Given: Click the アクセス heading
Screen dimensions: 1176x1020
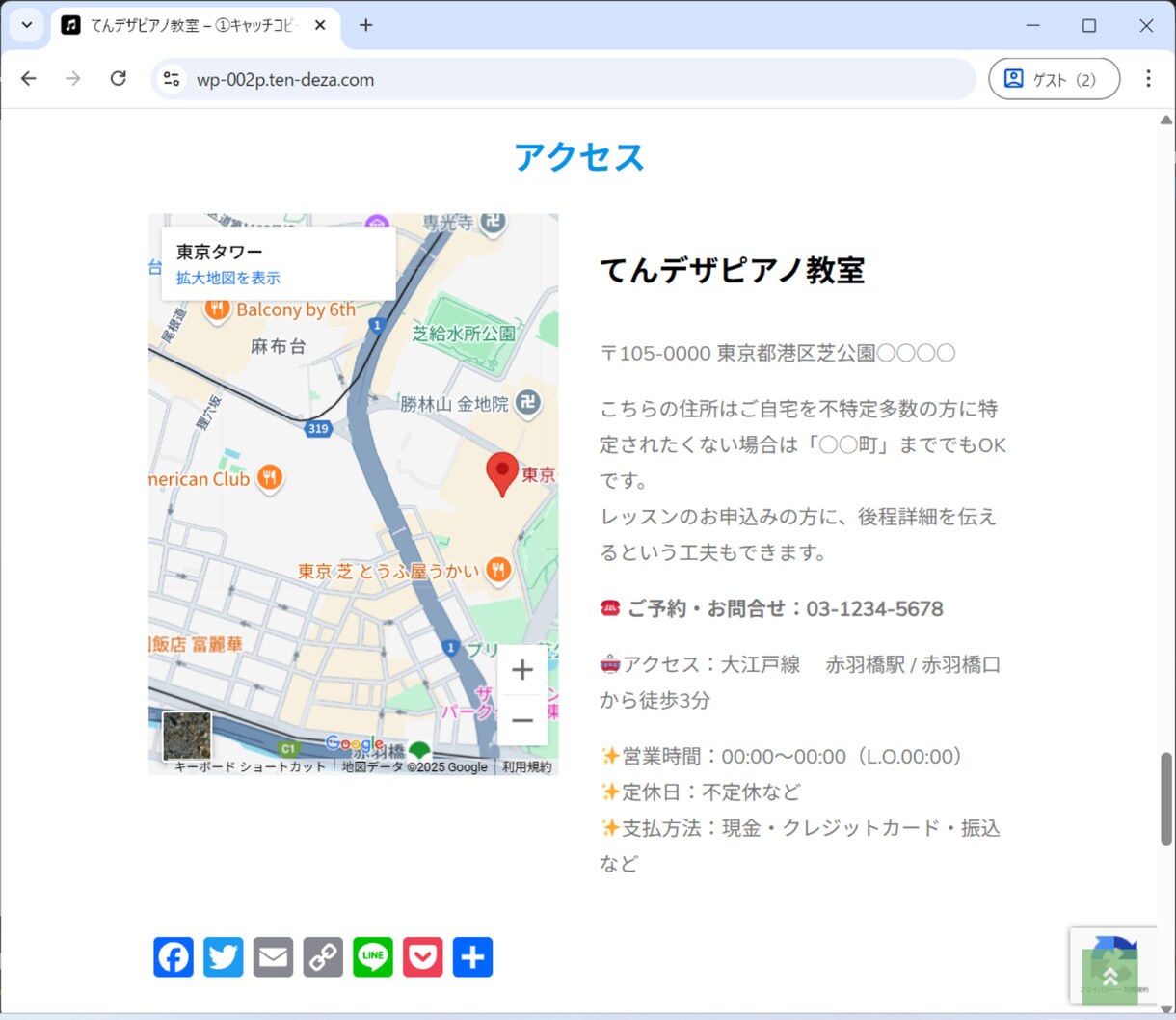Looking at the screenshot, I should 579,156.
